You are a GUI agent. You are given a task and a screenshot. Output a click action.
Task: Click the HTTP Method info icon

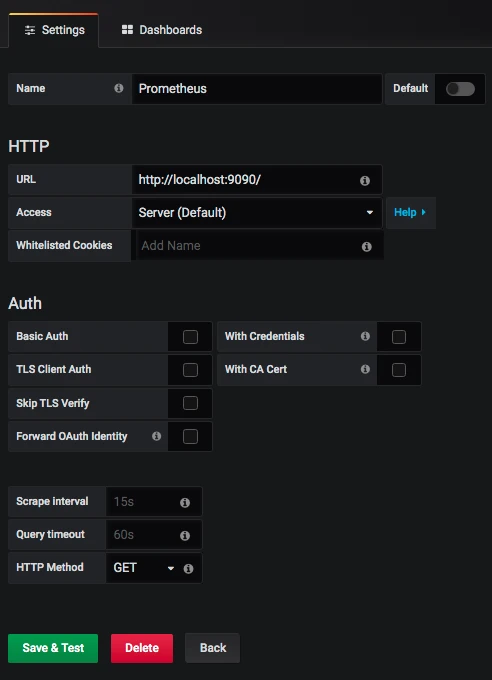pyautogui.click(x=188, y=568)
